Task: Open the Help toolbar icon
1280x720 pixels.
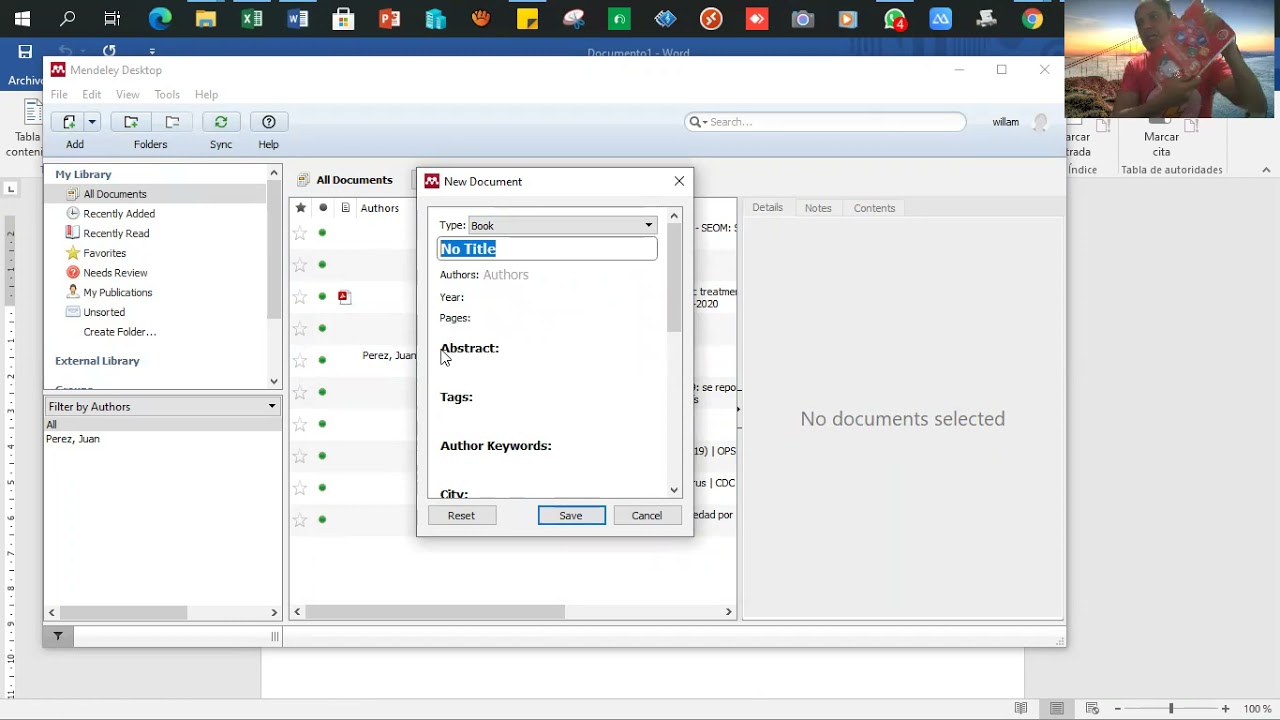Action: (269, 122)
